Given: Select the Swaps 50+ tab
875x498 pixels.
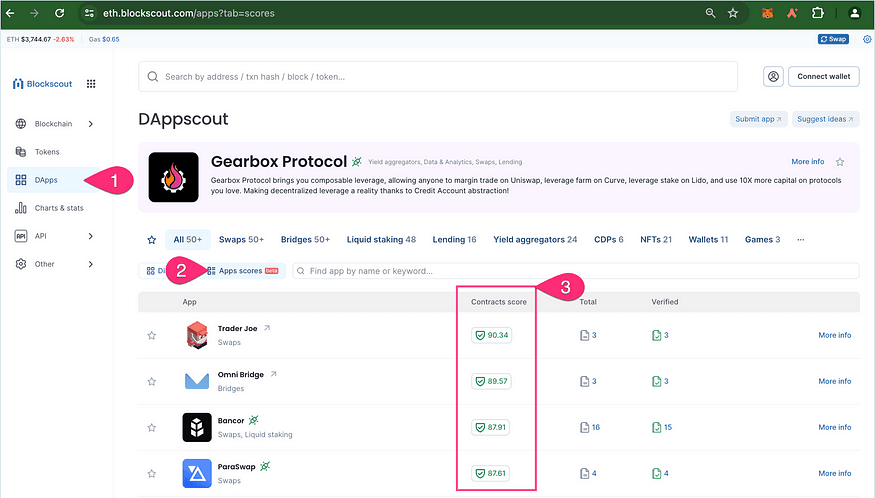Looking at the screenshot, I should pyautogui.click(x=241, y=240).
